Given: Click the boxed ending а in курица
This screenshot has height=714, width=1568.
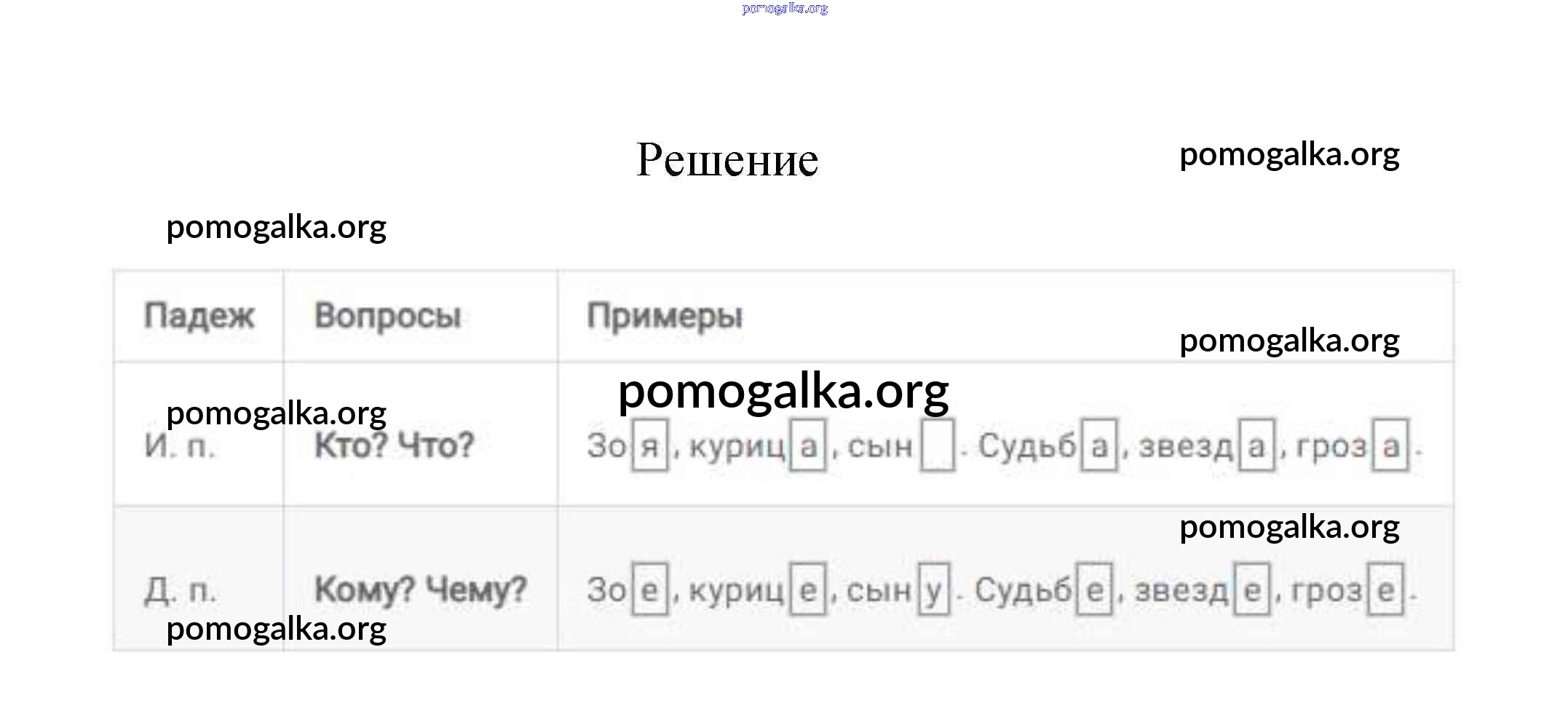Looking at the screenshot, I should pyautogui.click(x=807, y=445).
